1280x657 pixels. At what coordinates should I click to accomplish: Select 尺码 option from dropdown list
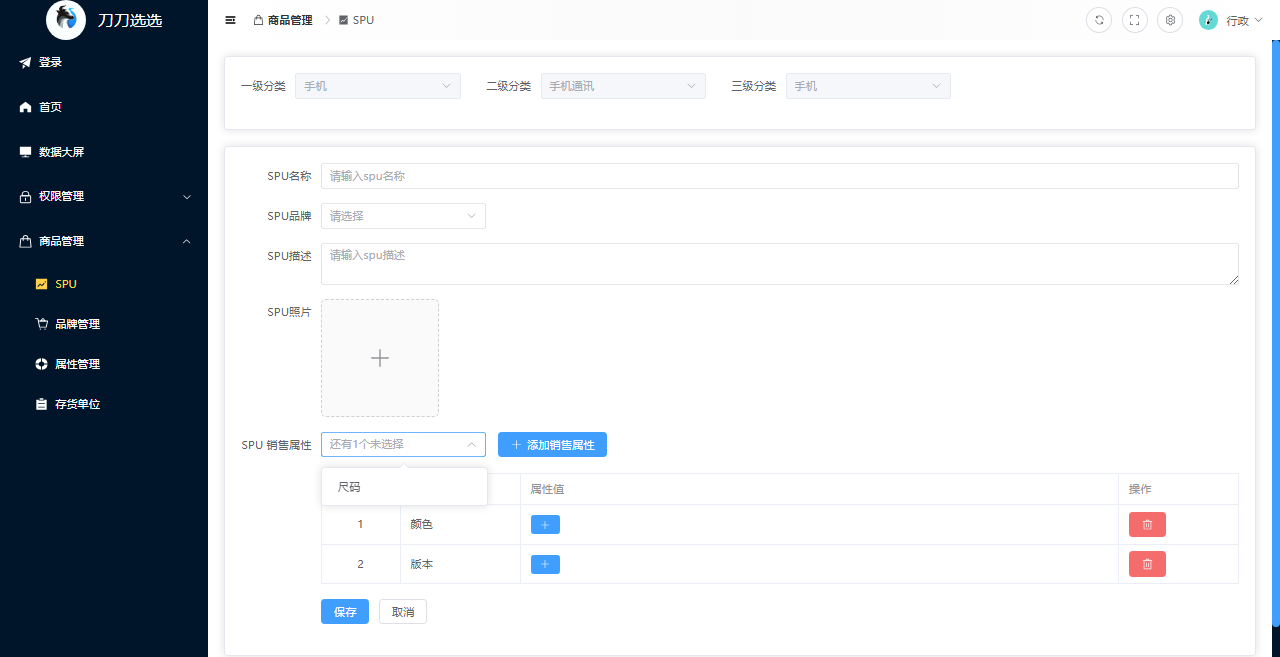click(404, 487)
